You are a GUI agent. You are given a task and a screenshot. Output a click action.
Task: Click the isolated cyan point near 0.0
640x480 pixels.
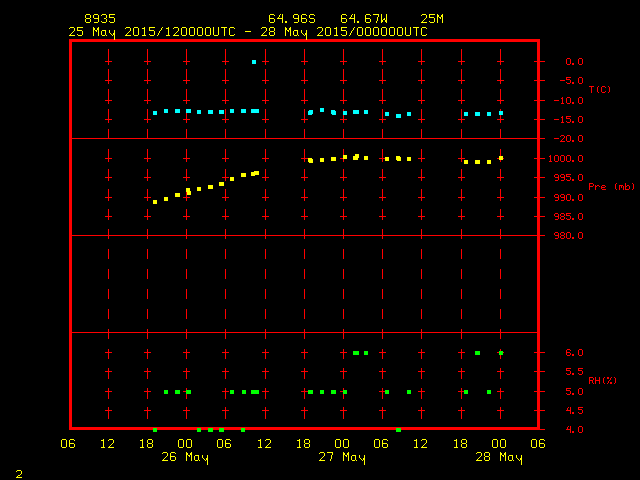(x=254, y=62)
